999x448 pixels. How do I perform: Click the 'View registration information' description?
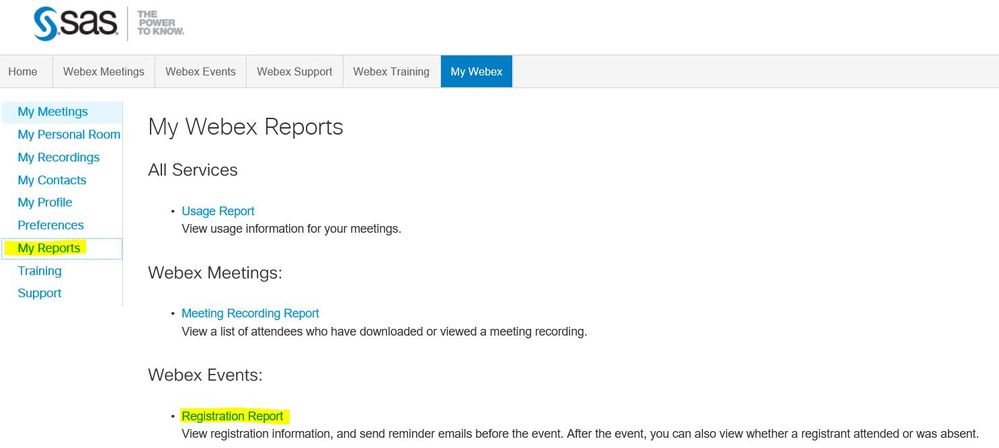580,435
